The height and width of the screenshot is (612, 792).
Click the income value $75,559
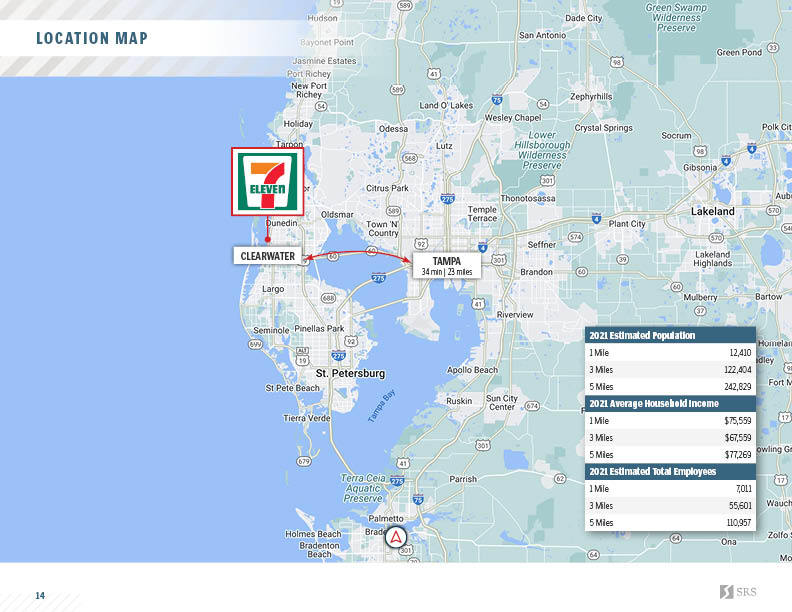737,421
